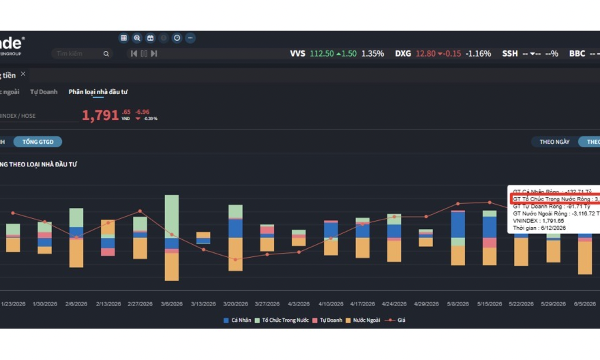This screenshot has width=600, height=360.
Task: Toggle Nước Ngoài series in legend
Action: click(363, 320)
